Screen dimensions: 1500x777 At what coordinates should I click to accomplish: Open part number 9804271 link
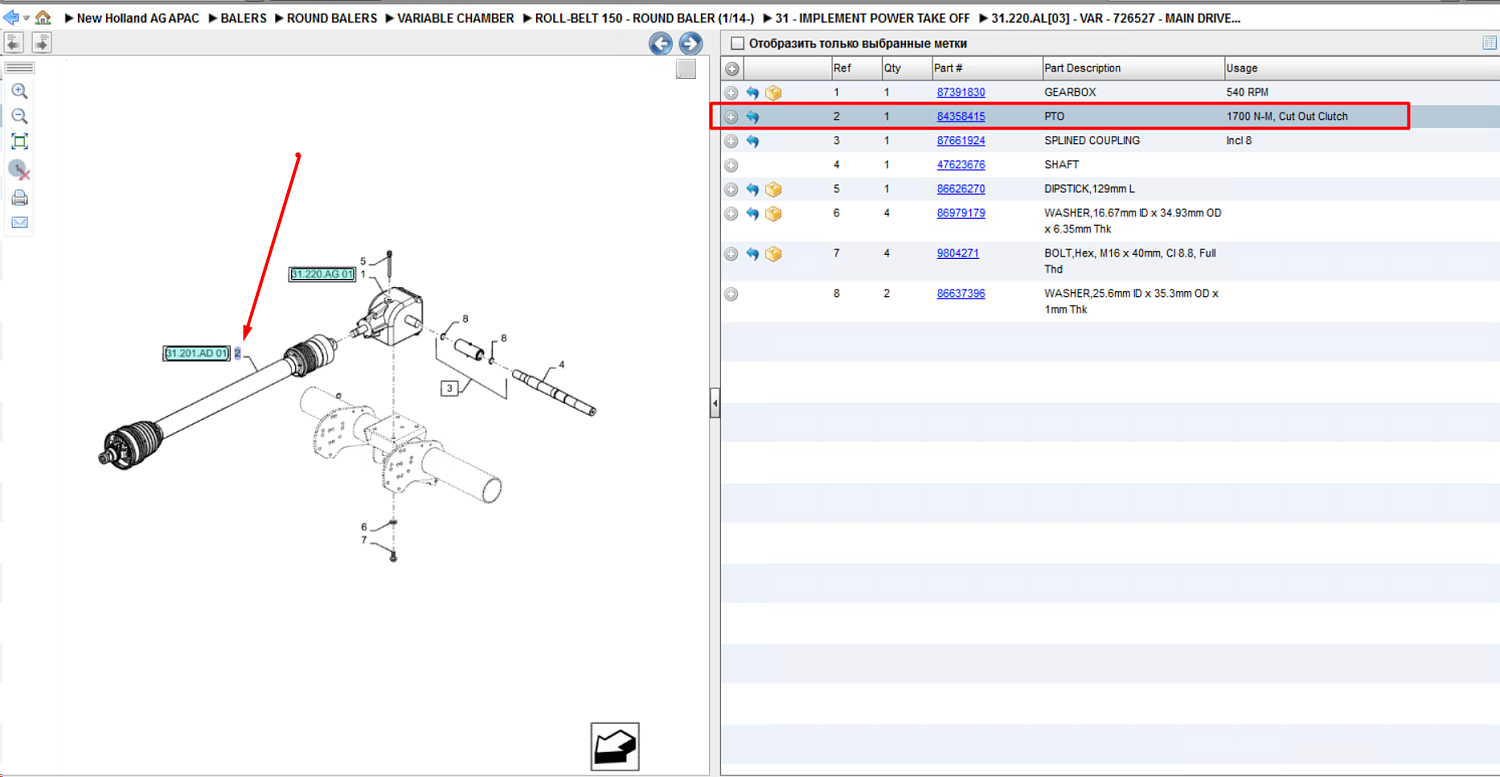coord(958,254)
